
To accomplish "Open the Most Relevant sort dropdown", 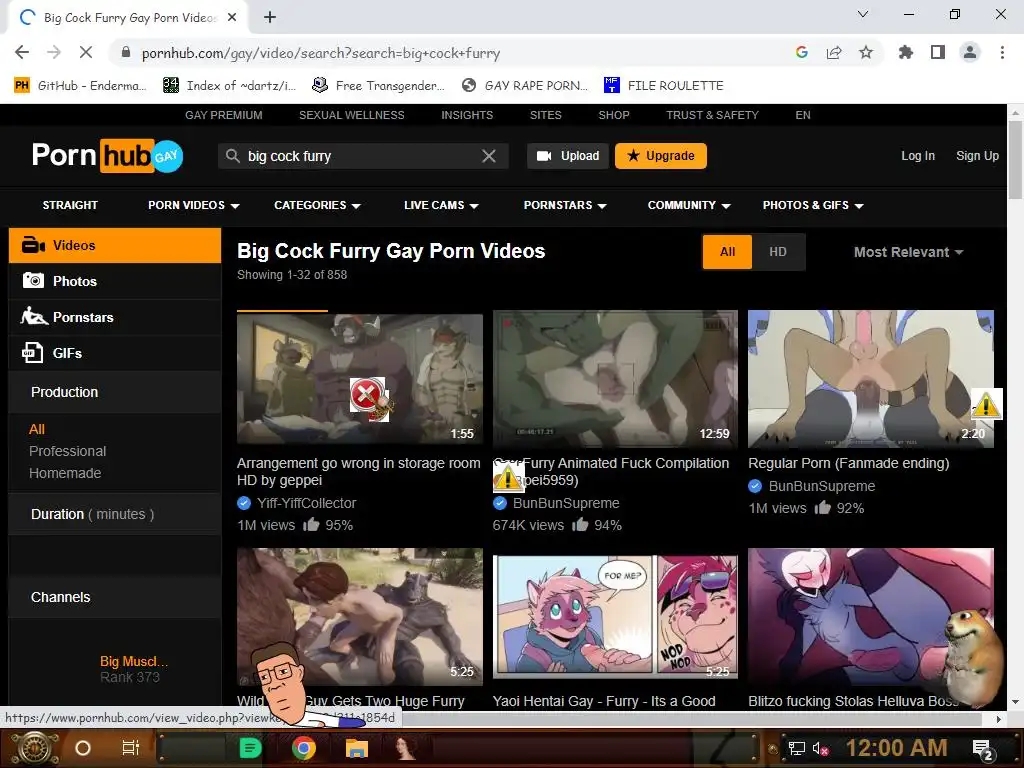I will pos(908,252).
